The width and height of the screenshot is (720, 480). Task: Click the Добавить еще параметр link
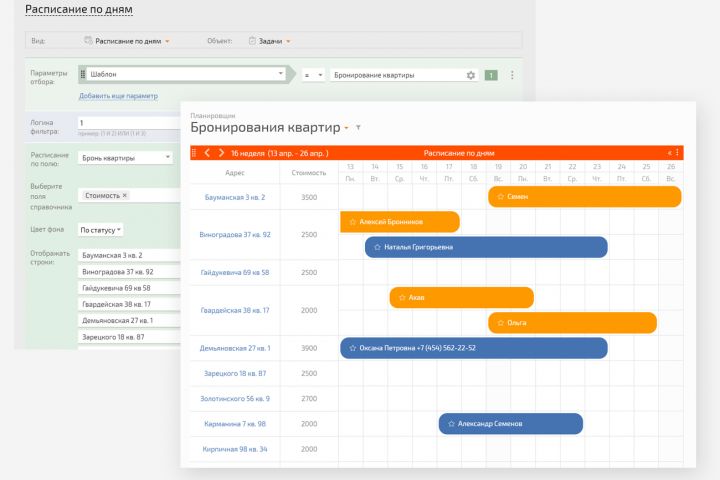118,96
